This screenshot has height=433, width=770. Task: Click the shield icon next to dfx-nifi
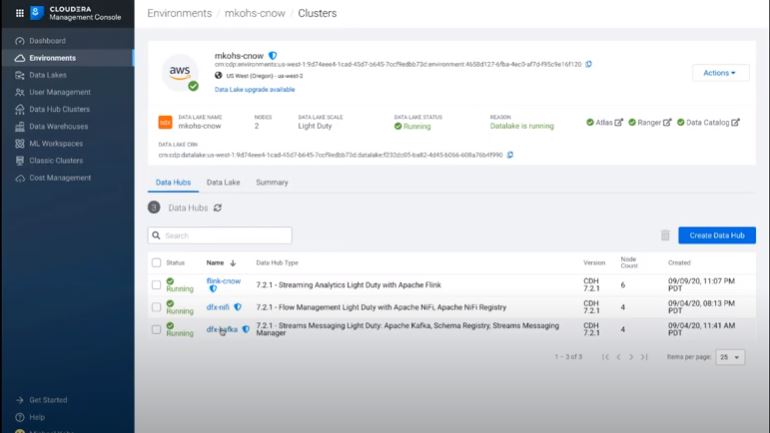(238, 307)
